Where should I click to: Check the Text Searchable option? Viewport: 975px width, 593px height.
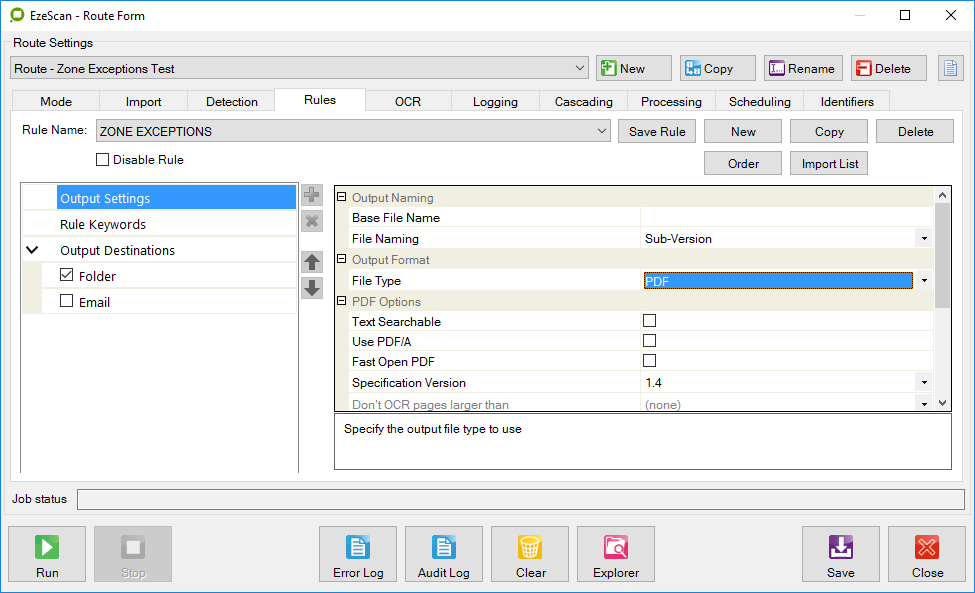click(649, 321)
